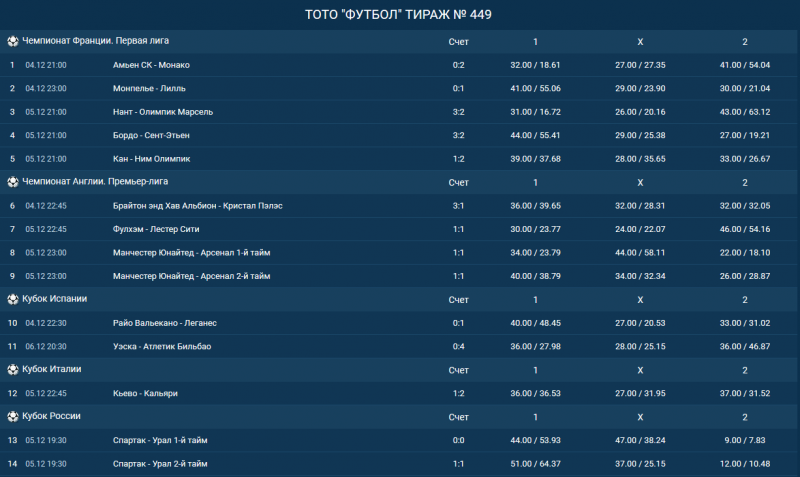Click the Счет column header in Кубок России row
Viewport: 800px width, 477px height.
458,417
